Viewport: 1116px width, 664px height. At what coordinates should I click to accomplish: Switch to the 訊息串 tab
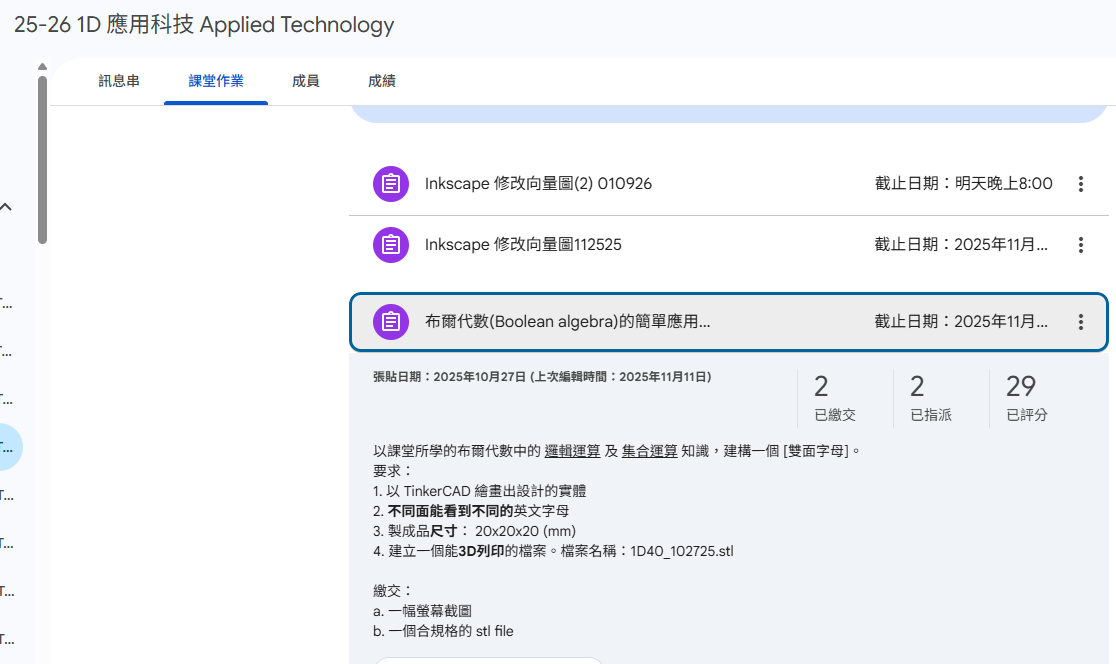[x=119, y=81]
